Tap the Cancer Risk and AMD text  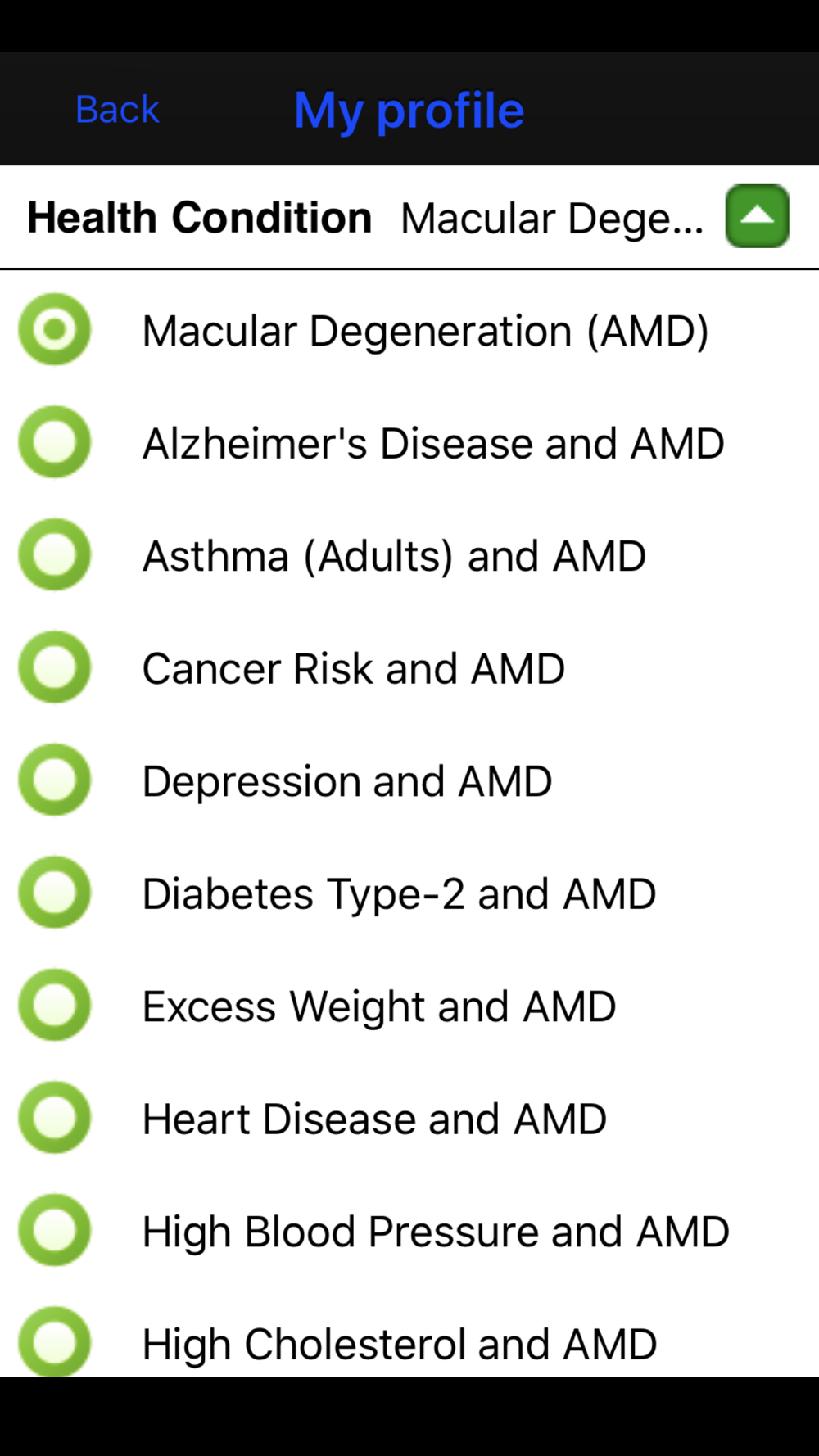[354, 668]
